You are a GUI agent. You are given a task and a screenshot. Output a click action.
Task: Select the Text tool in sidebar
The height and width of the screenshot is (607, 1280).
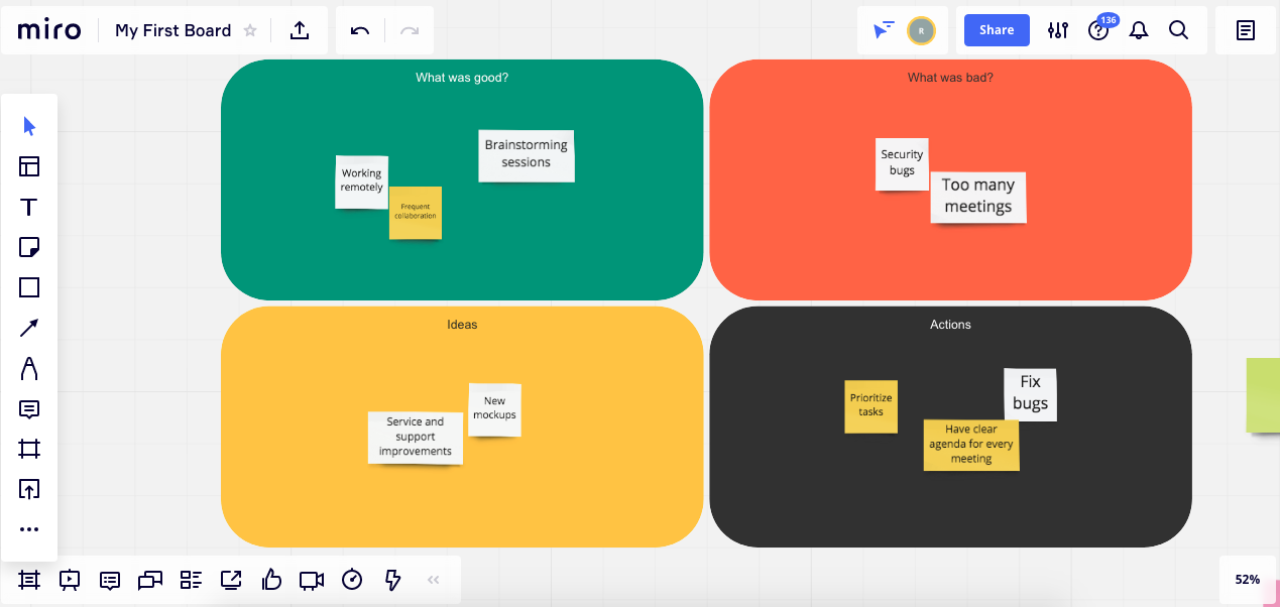[x=29, y=207]
